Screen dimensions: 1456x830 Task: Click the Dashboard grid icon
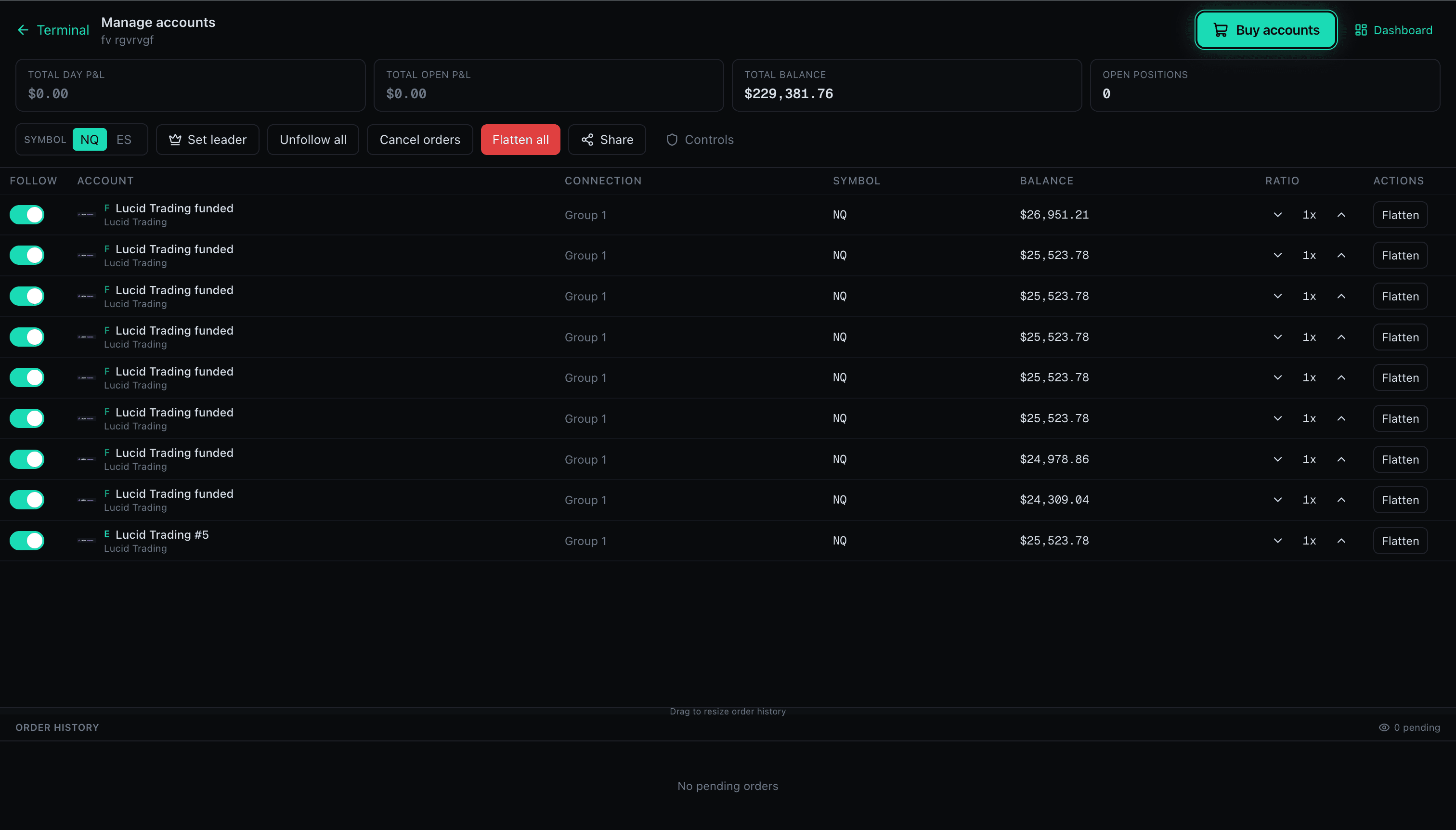[x=1361, y=30]
